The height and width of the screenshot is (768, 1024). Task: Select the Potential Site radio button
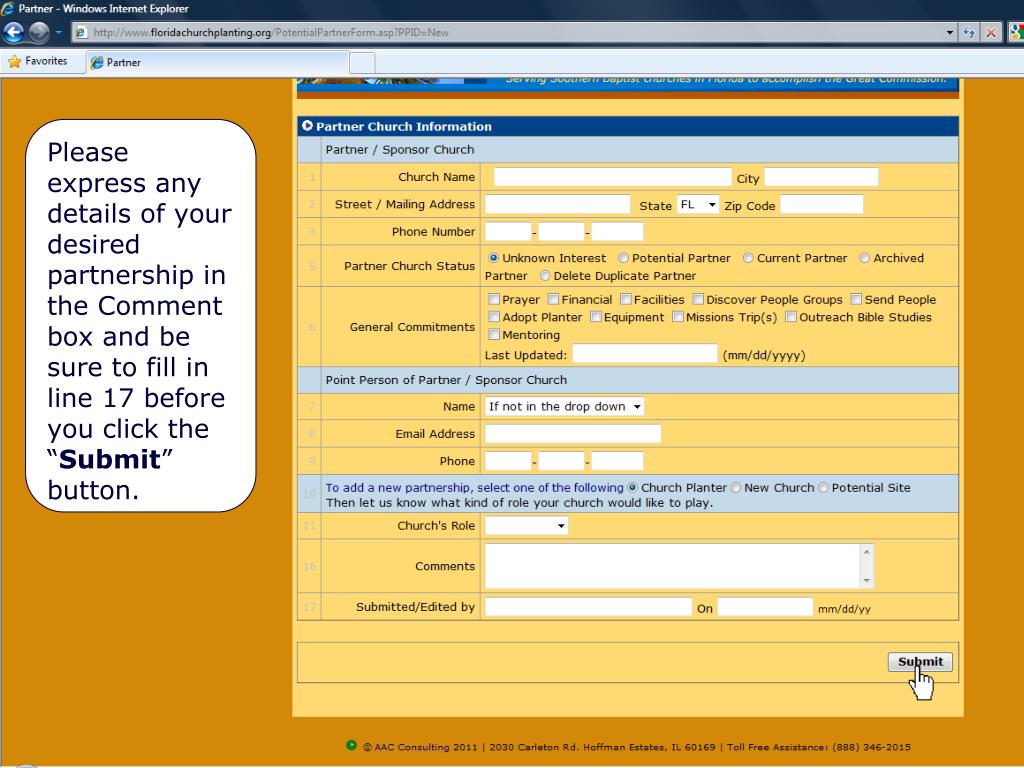pyautogui.click(x=823, y=487)
